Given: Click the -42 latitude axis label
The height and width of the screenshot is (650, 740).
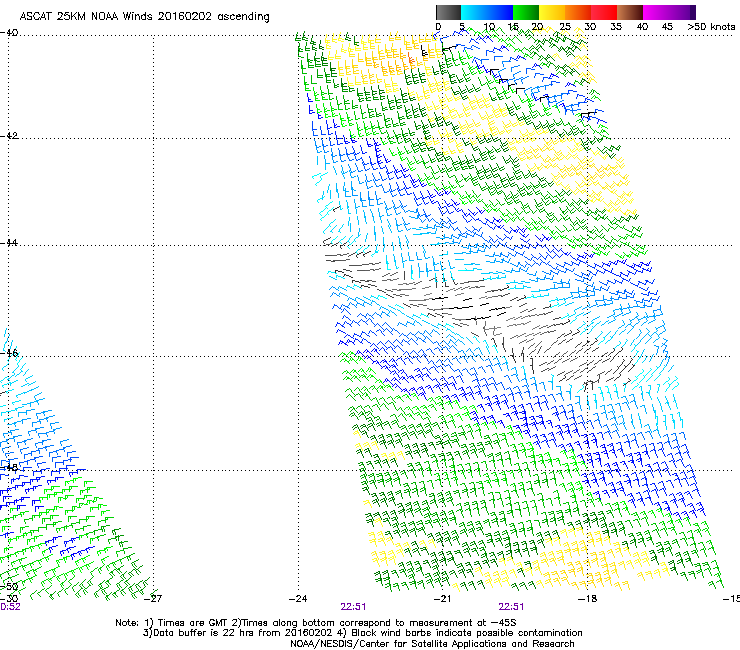Looking at the screenshot, I should click(x=9, y=136).
